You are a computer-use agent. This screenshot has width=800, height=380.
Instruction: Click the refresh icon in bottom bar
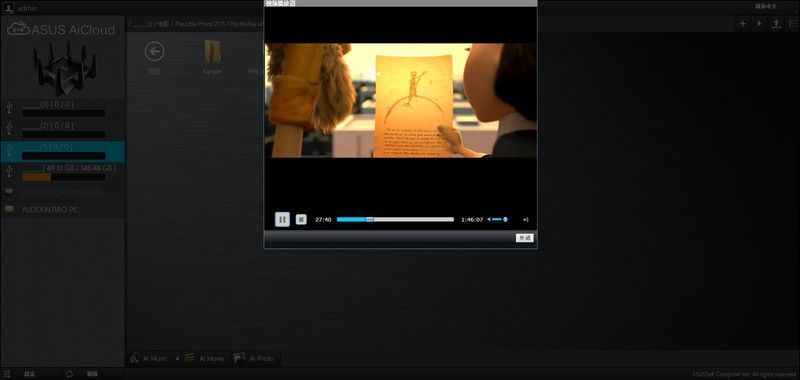click(69, 374)
